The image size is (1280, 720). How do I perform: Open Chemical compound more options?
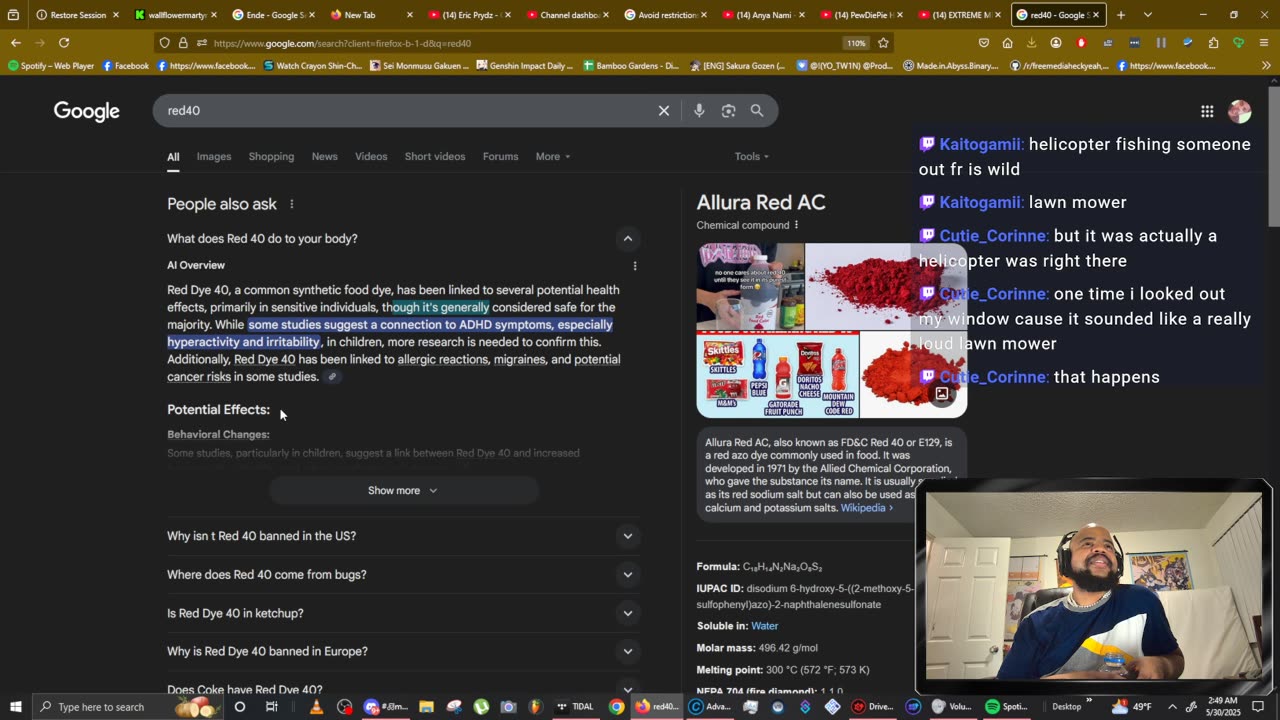[x=796, y=225]
